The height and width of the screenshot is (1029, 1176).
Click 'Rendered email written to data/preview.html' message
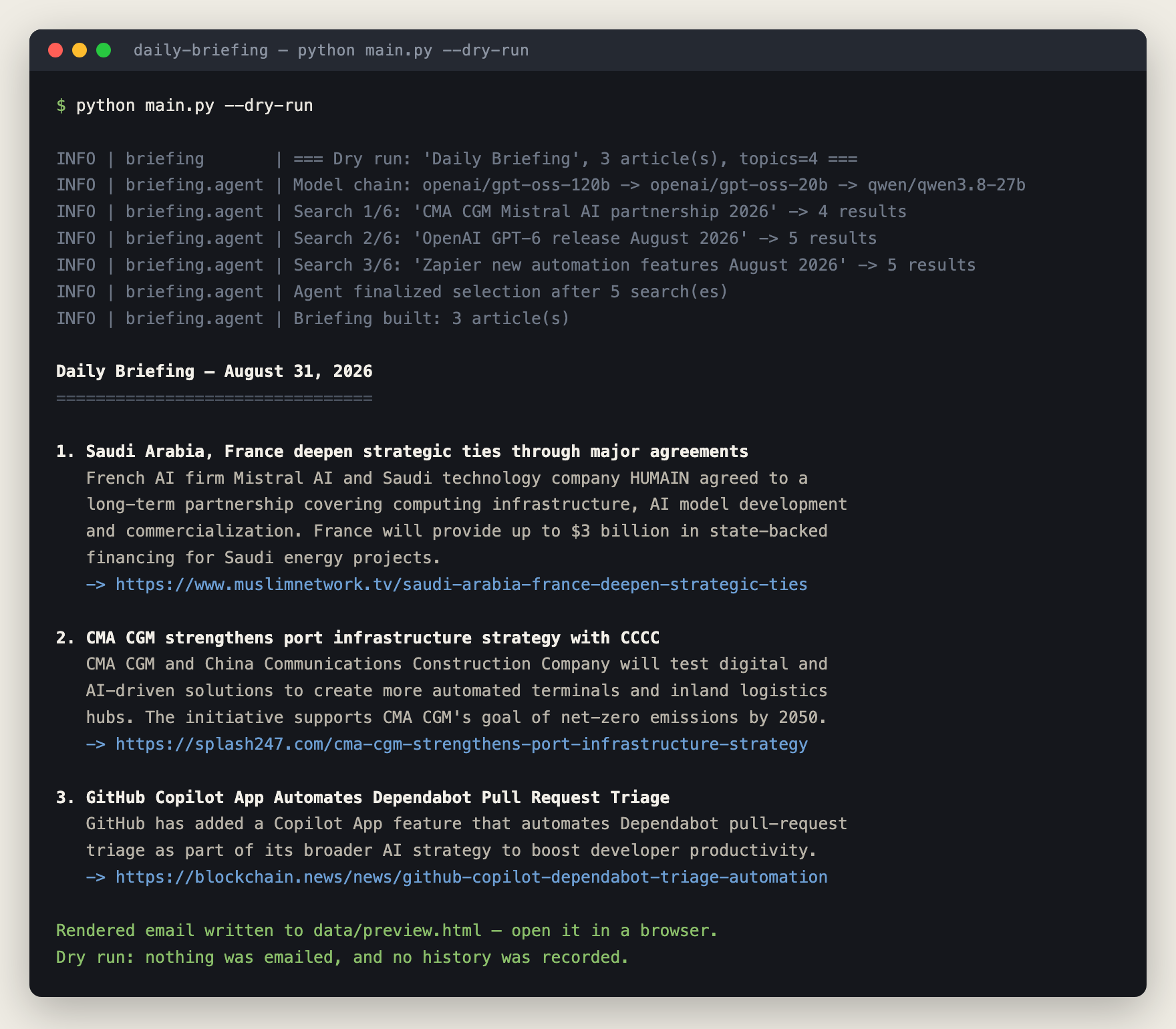click(x=387, y=931)
